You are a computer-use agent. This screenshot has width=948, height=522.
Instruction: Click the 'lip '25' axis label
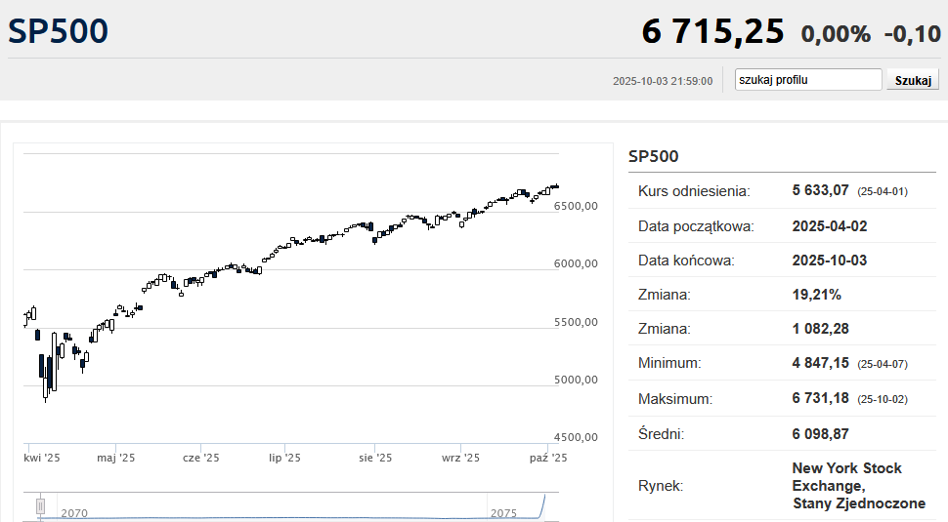click(285, 458)
